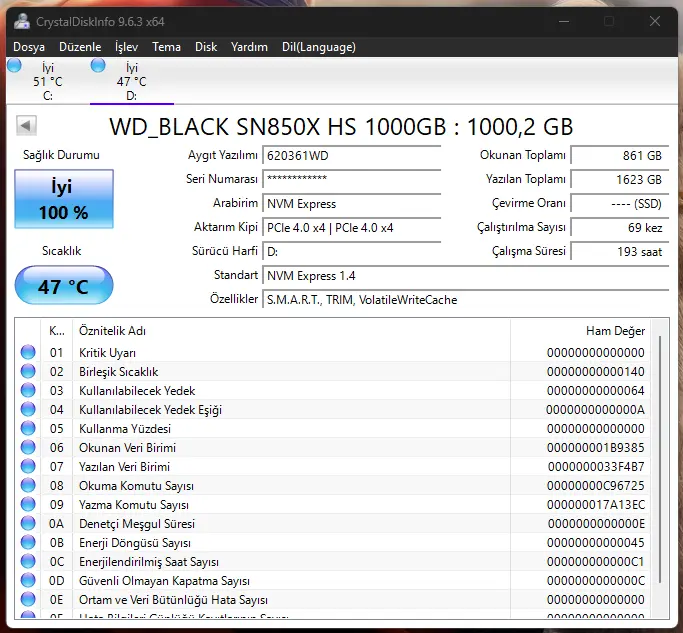Screen dimensions: 683x633
Task: Click the Sağlık Durumu label
Action: [61, 155]
